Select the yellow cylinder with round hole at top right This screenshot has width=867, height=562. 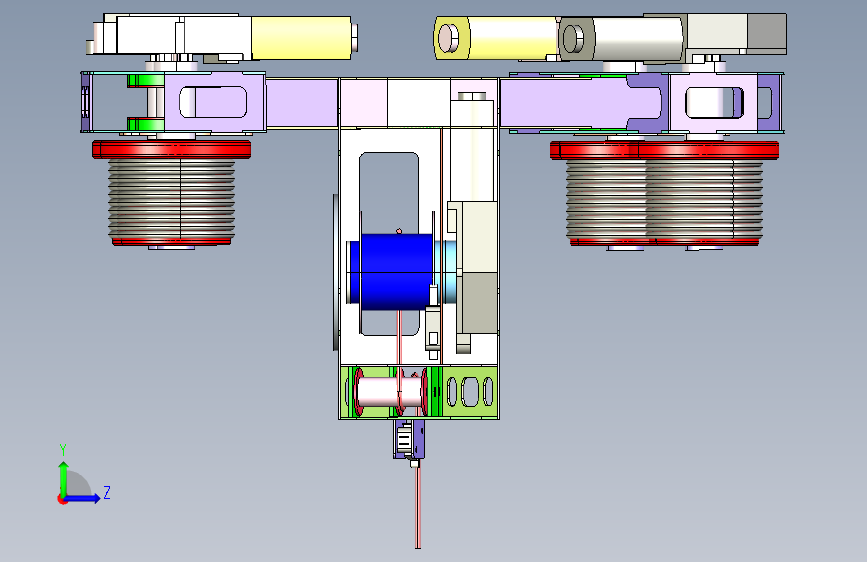click(496, 38)
